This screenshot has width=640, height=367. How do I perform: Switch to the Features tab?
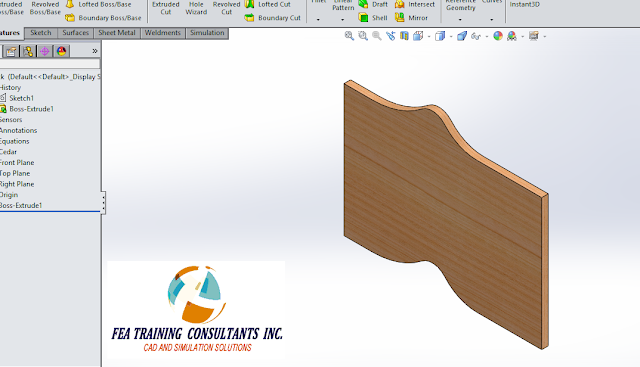(11, 33)
